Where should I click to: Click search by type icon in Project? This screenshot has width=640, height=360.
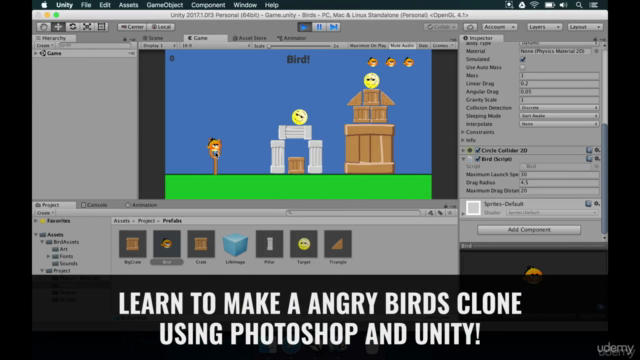coord(430,213)
